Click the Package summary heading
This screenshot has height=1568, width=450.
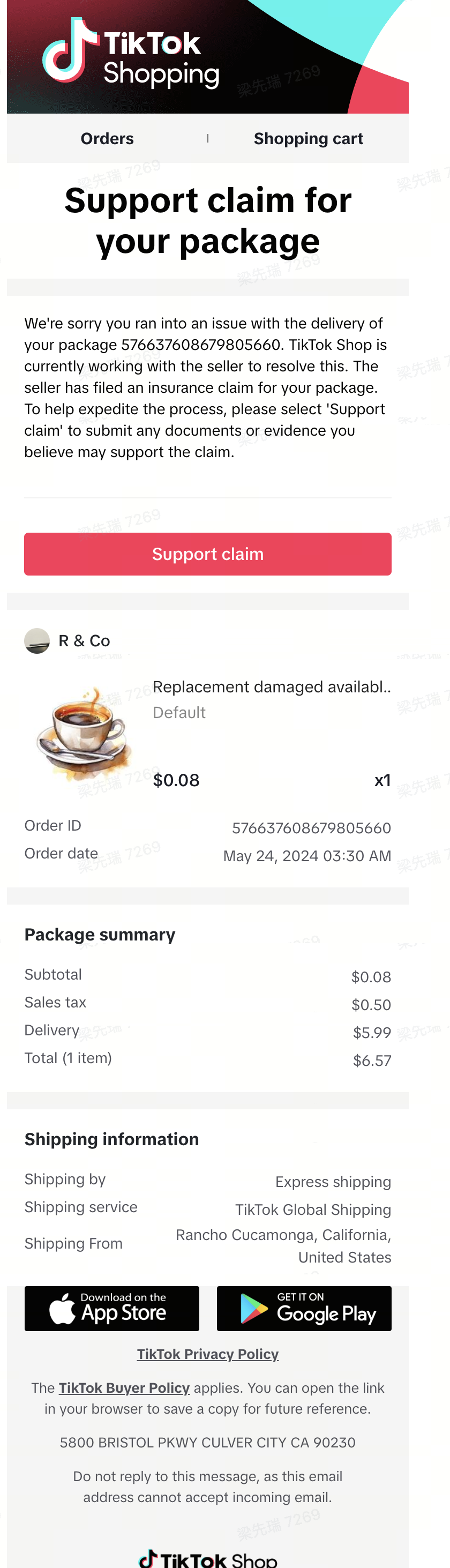tap(100, 935)
